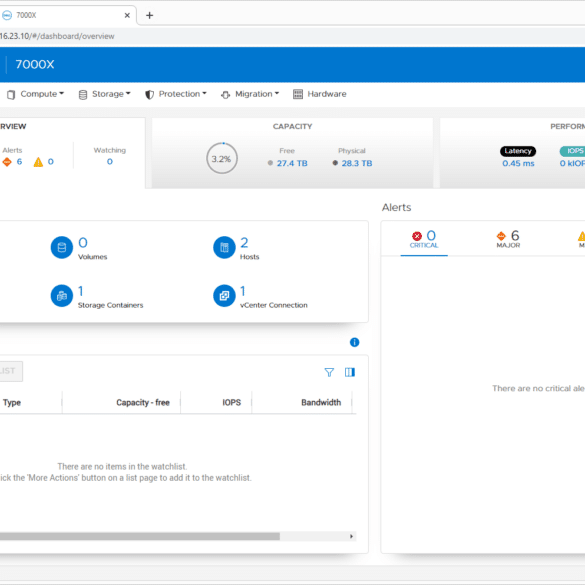This screenshot has height=585, width=585.
Task: Click the Protection shield icon
Action: (x=149, y=95)
